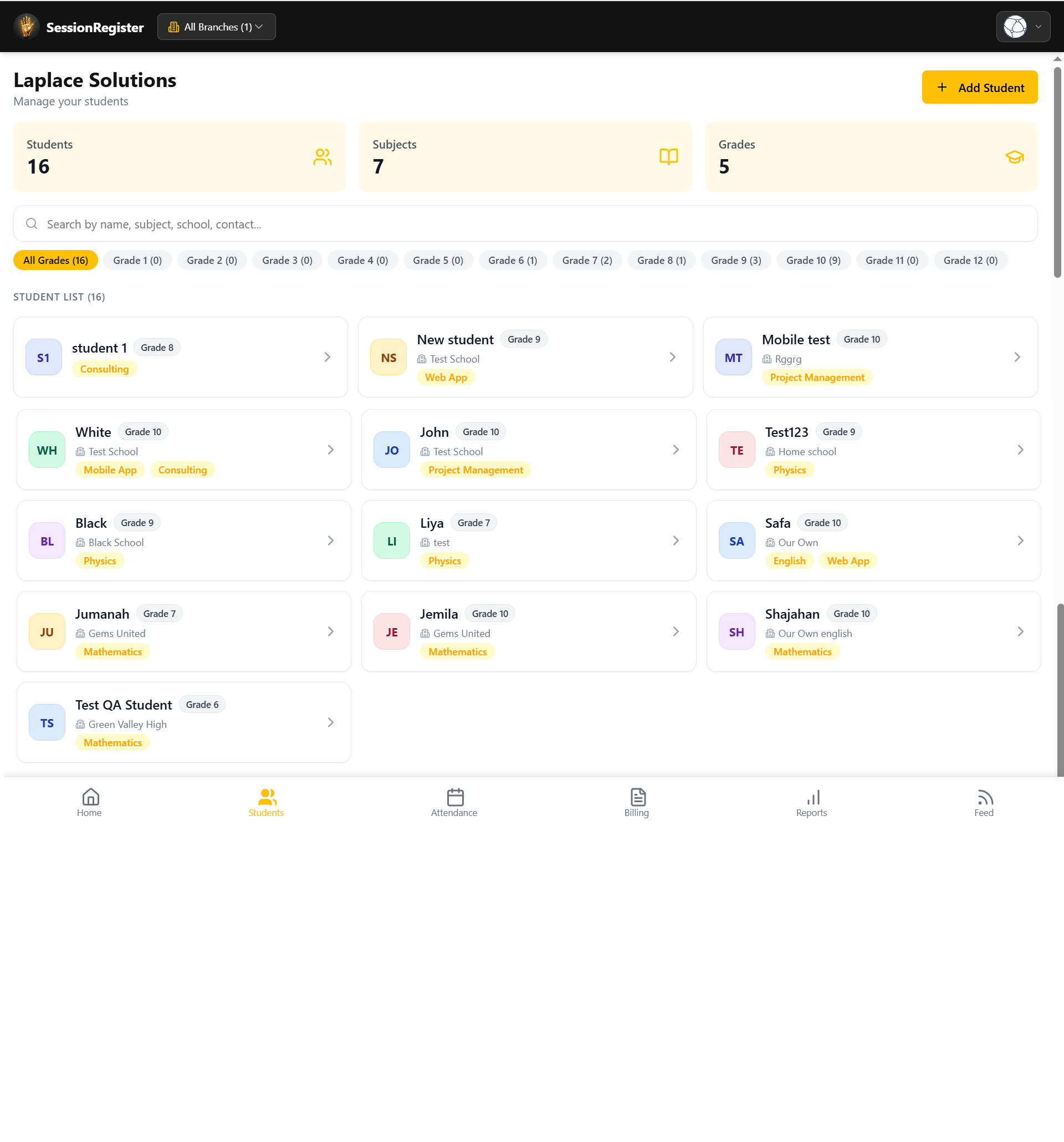
Task: Expand the Jemila card chevron
Action: [x=676, y=631]
